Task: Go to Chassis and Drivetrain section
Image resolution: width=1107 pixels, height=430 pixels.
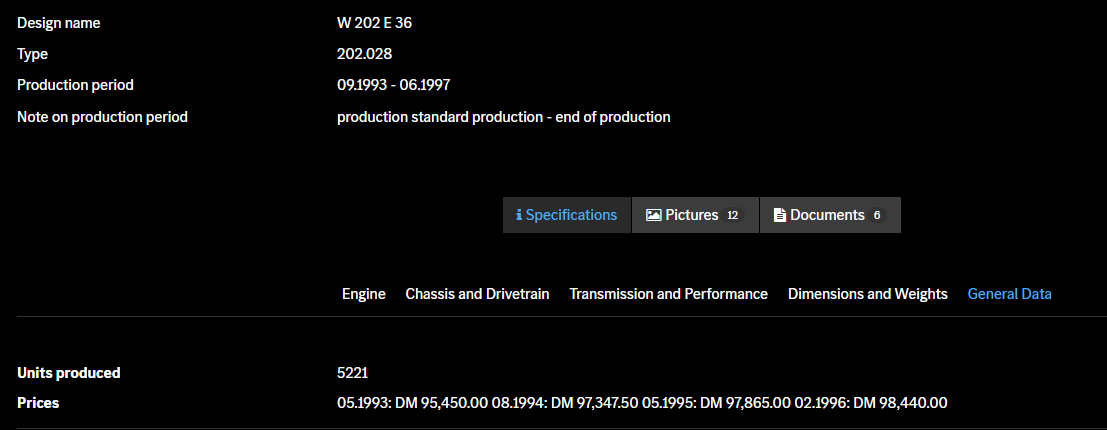Action: coord(477,294)
